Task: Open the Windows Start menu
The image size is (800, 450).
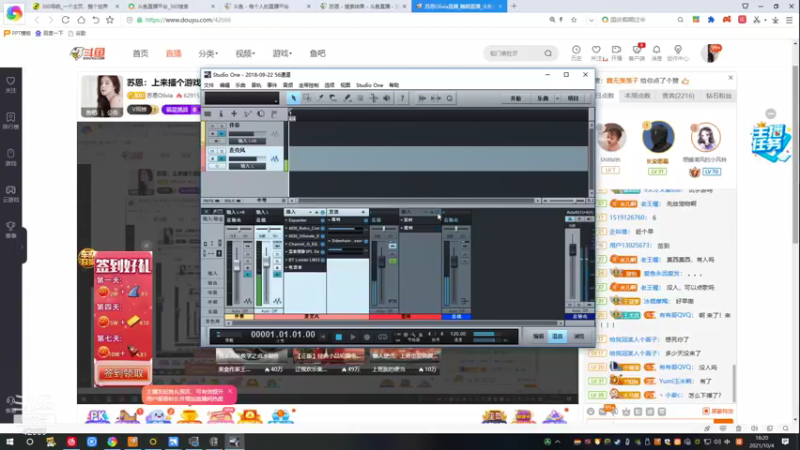Action: (x=10, y=441)
